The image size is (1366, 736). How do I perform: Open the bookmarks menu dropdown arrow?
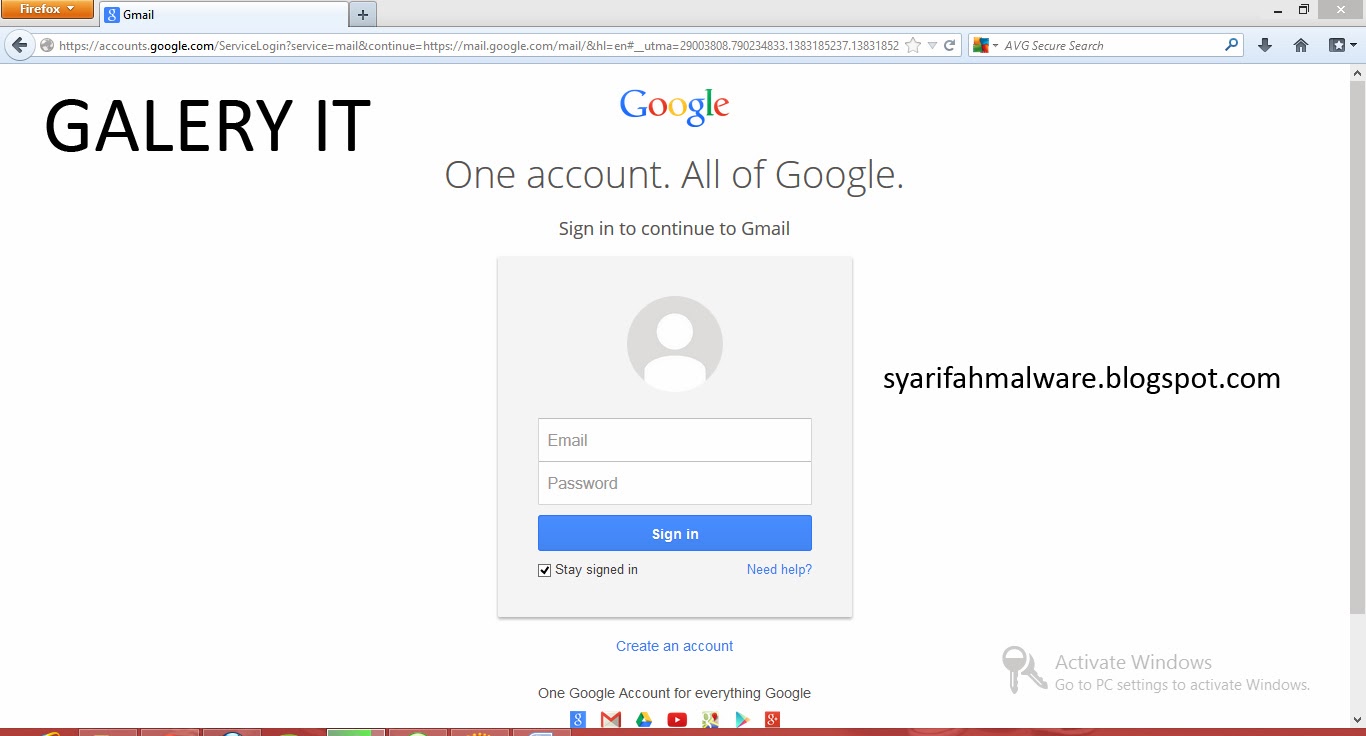[1352, 45]
